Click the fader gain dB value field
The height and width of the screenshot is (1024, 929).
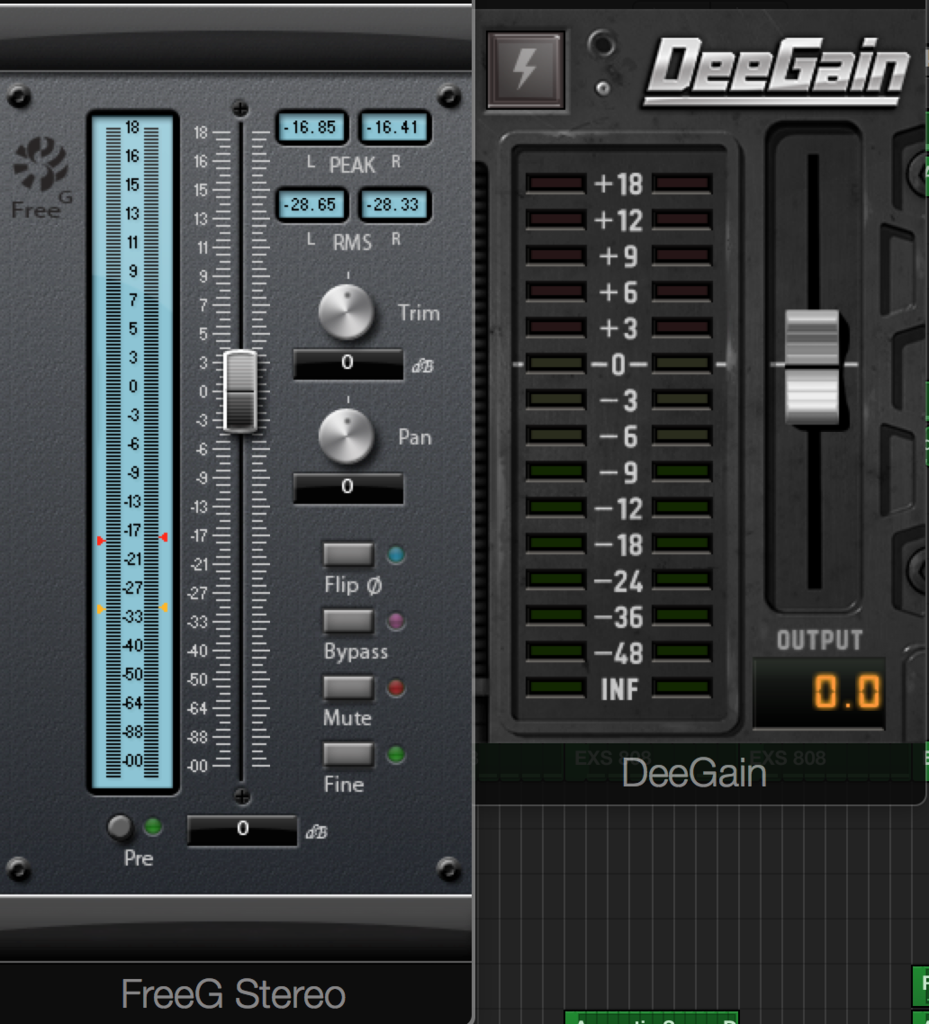[x=242, y=829]
